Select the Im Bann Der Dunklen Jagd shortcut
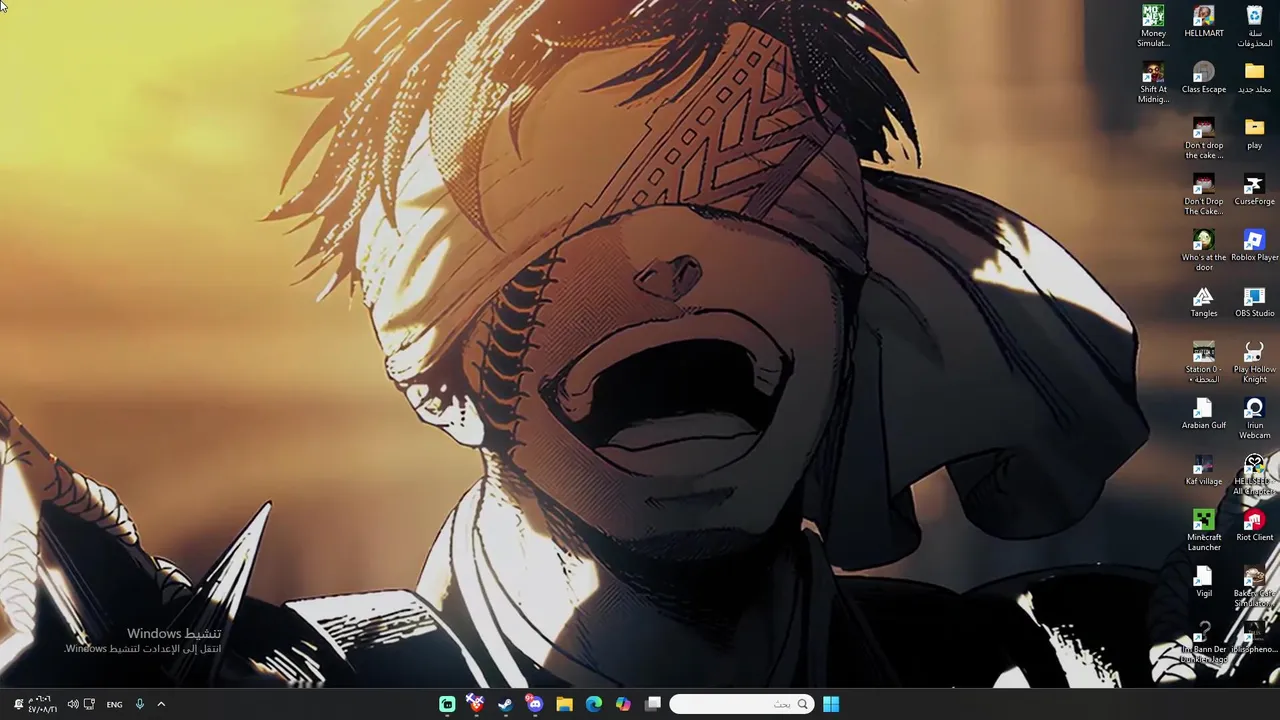1280x720 pixels. point(1204,642)
